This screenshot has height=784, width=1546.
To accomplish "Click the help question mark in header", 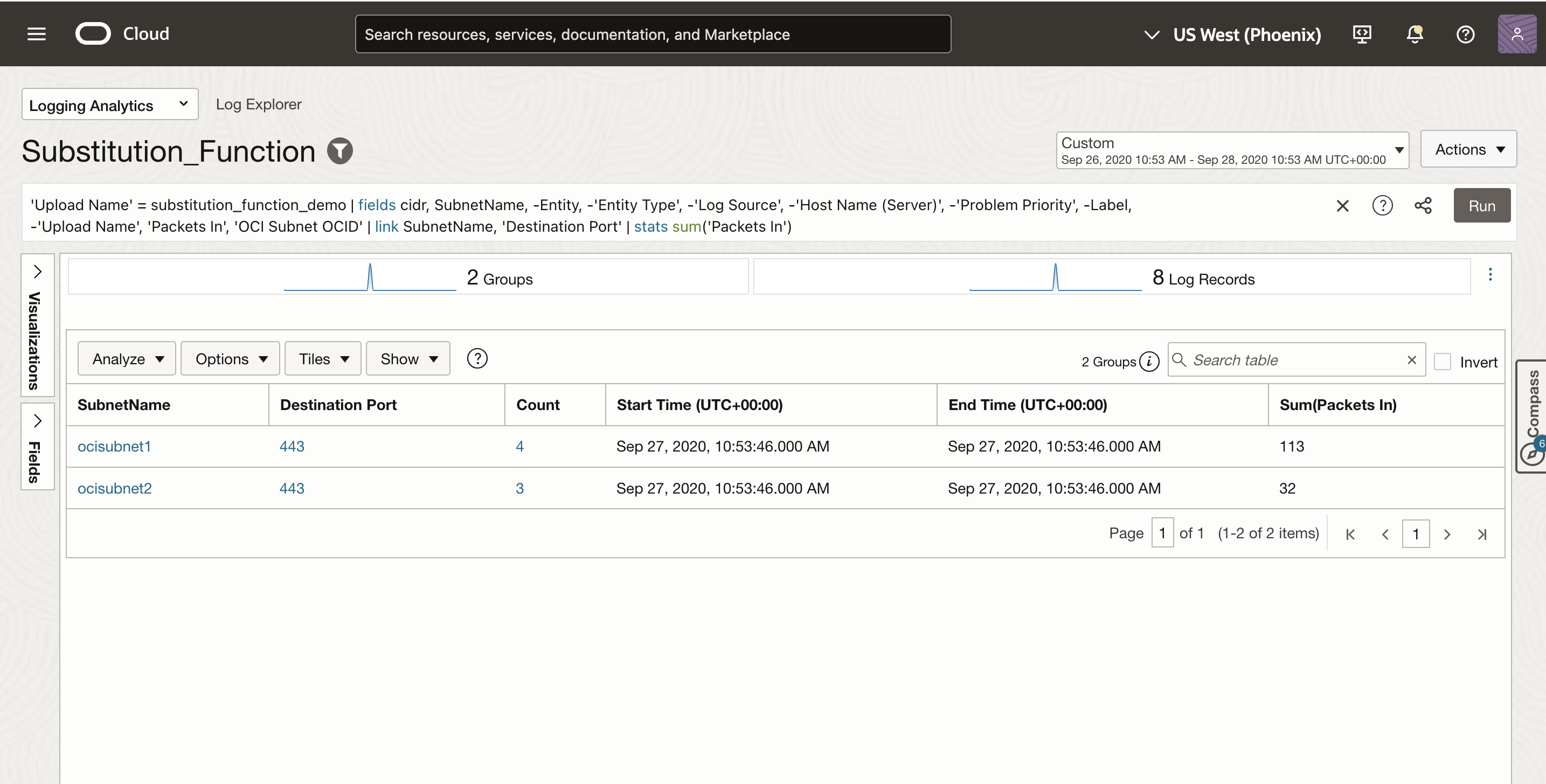I will 1465,34.
